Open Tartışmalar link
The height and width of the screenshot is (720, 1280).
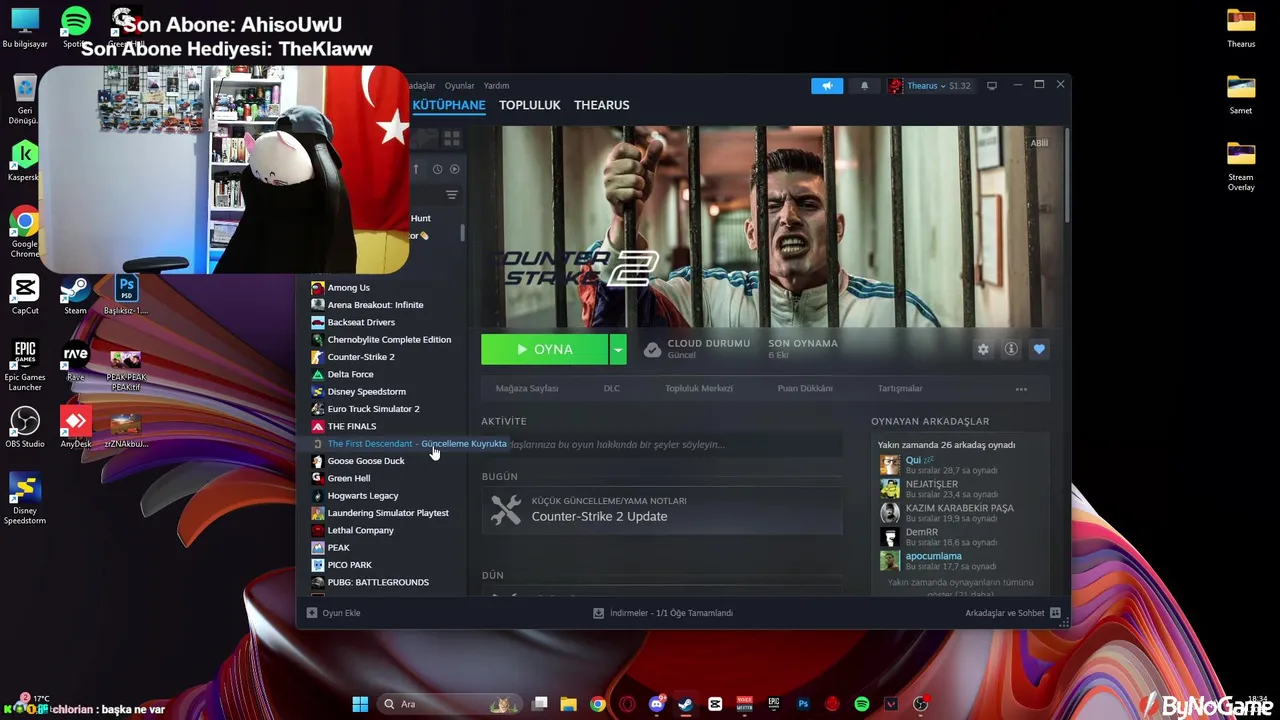pos(900,388)
